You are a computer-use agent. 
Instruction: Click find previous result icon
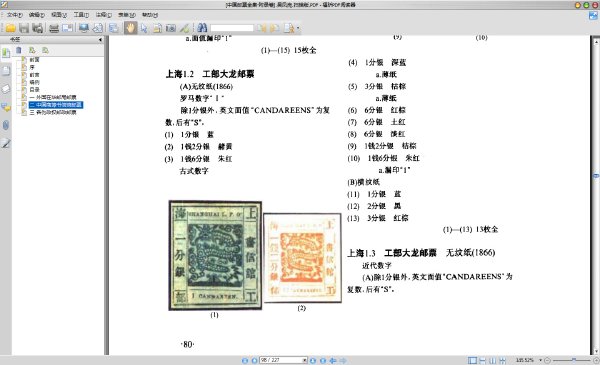click(261, 28)
